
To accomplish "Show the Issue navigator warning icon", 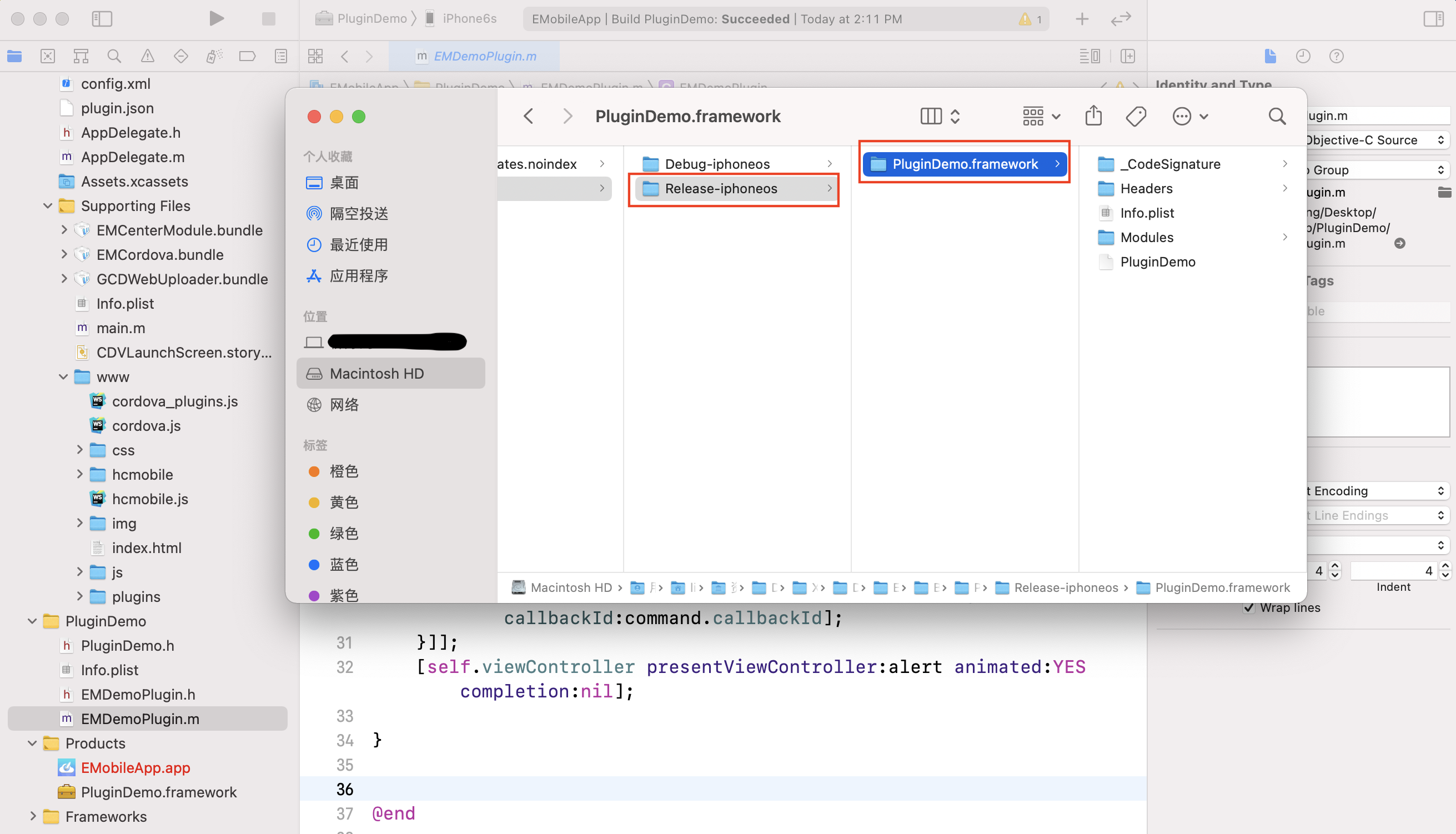I will coord(147,56).
